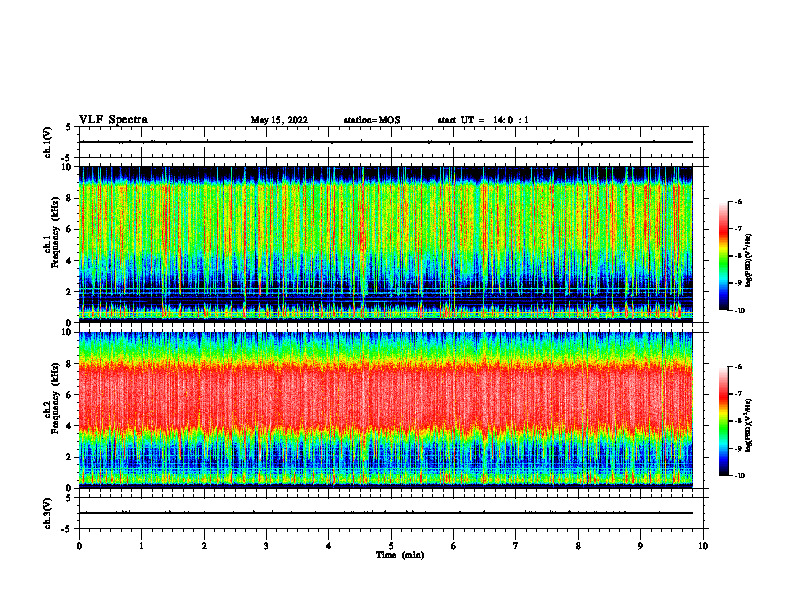
Task: Click the "-10" label on ch.1 color bar
Action: pyautogui.click(x=740, y=311)
